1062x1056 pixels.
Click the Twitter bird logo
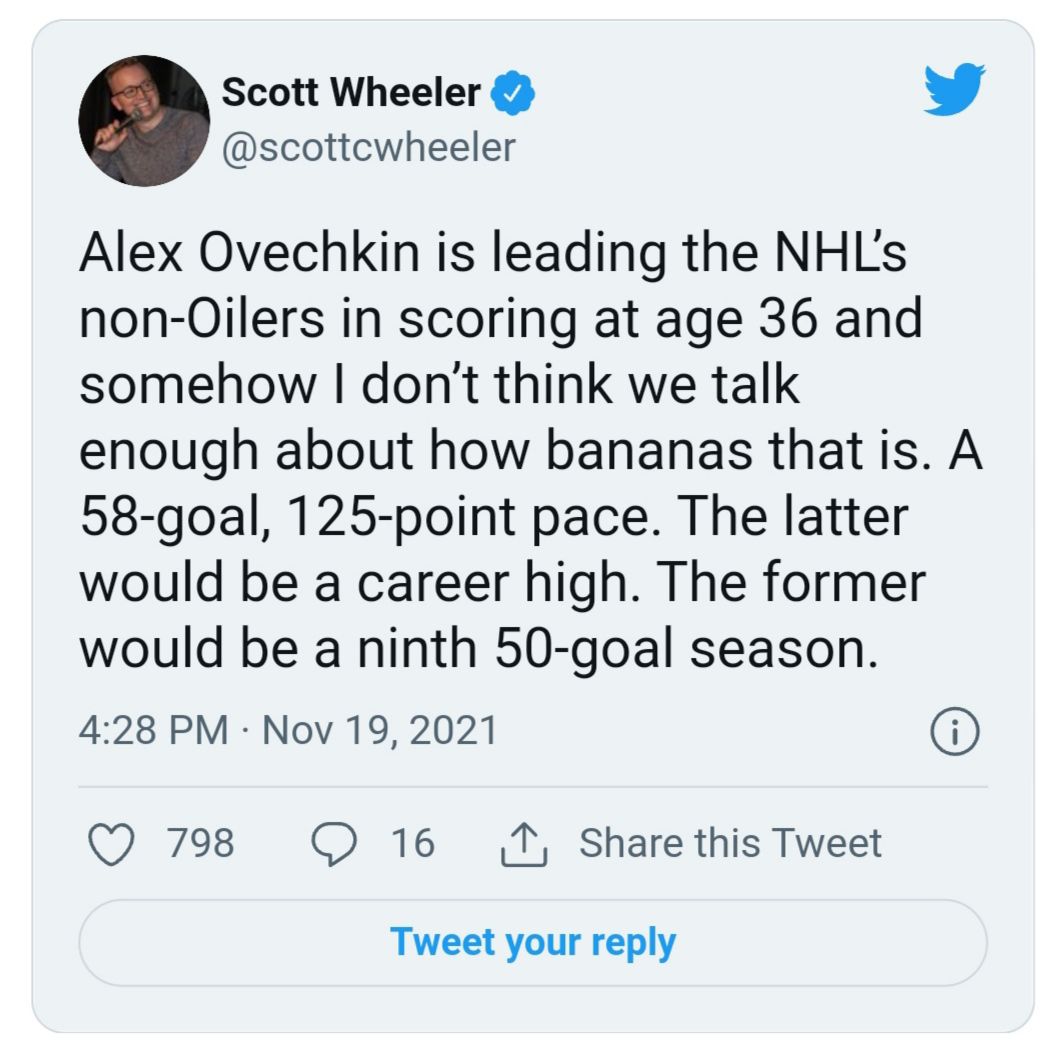coord(954,89)
